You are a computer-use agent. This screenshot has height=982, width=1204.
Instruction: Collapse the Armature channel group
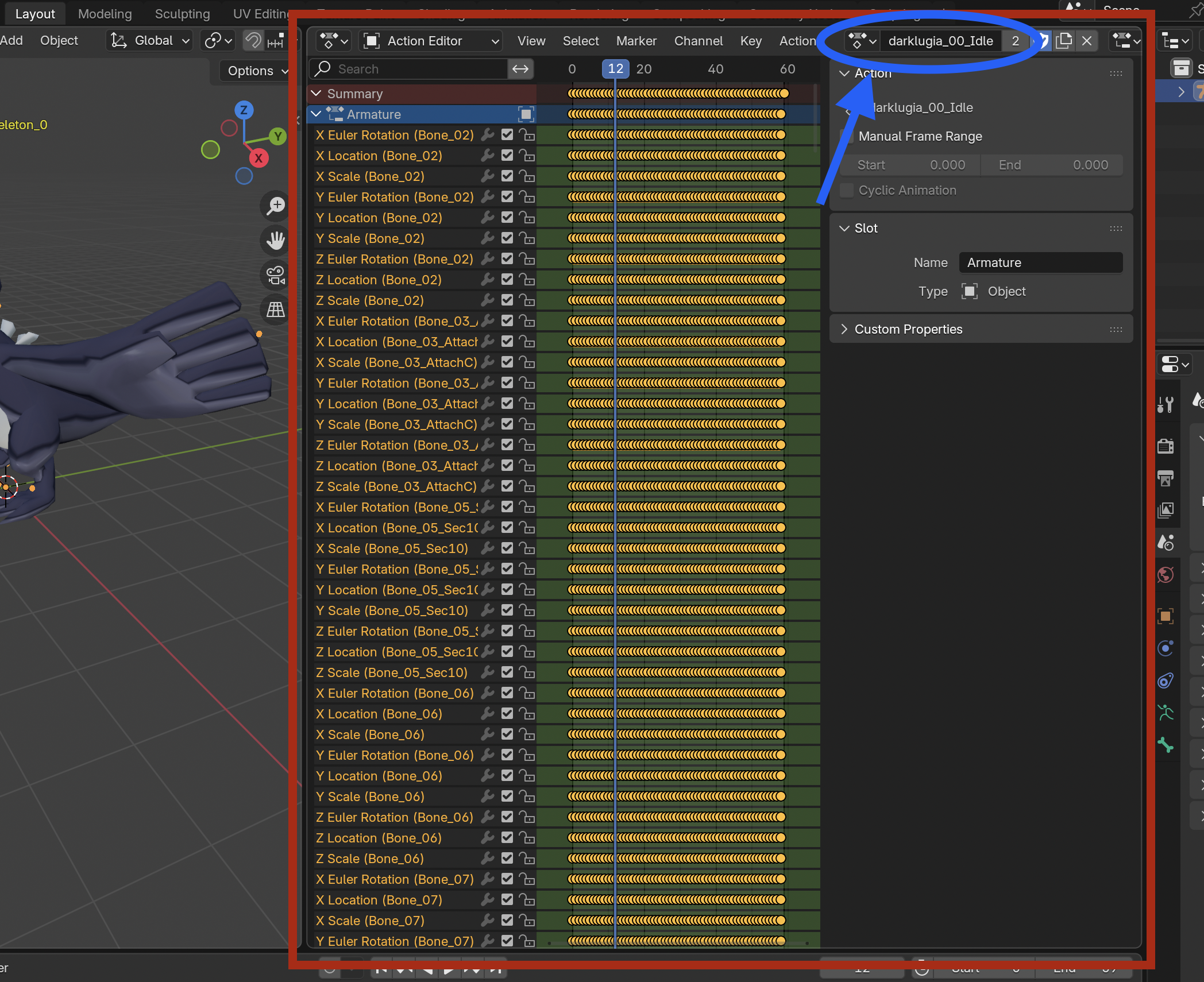tap(316, 114)
